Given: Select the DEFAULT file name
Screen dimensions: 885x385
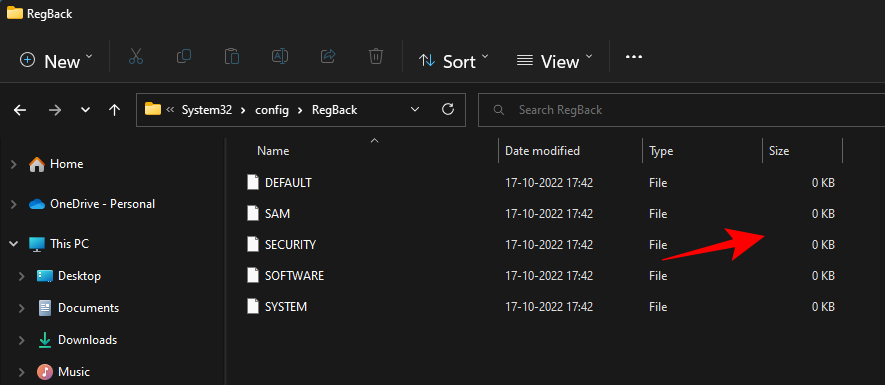Looking at the screenshot, I should 288,183.
